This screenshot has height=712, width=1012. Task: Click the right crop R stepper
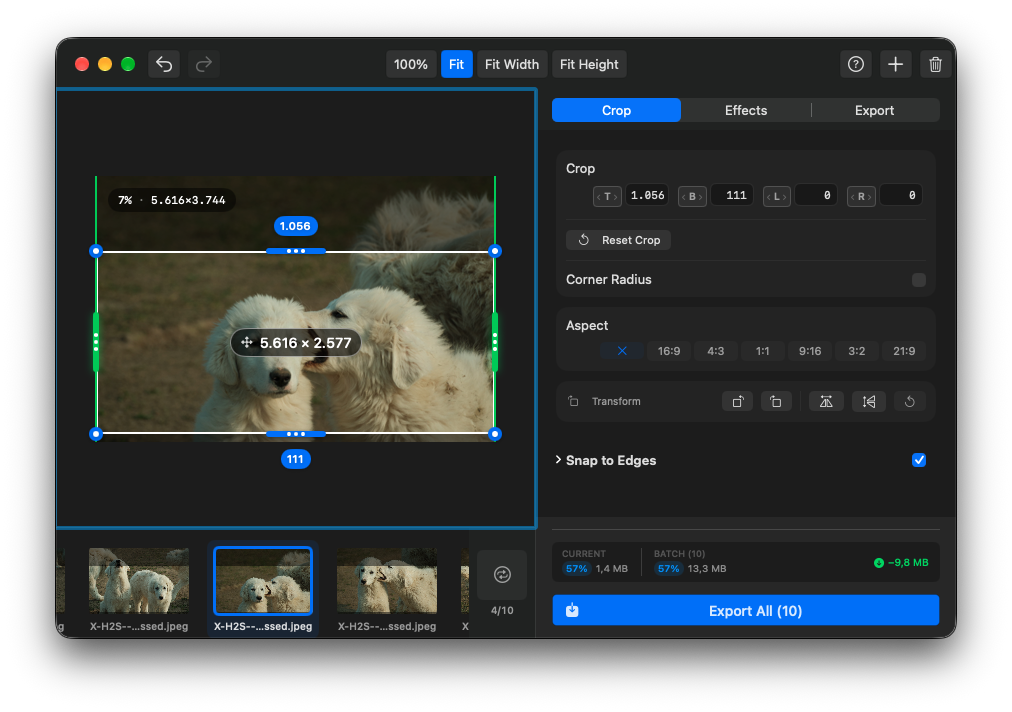861,196
